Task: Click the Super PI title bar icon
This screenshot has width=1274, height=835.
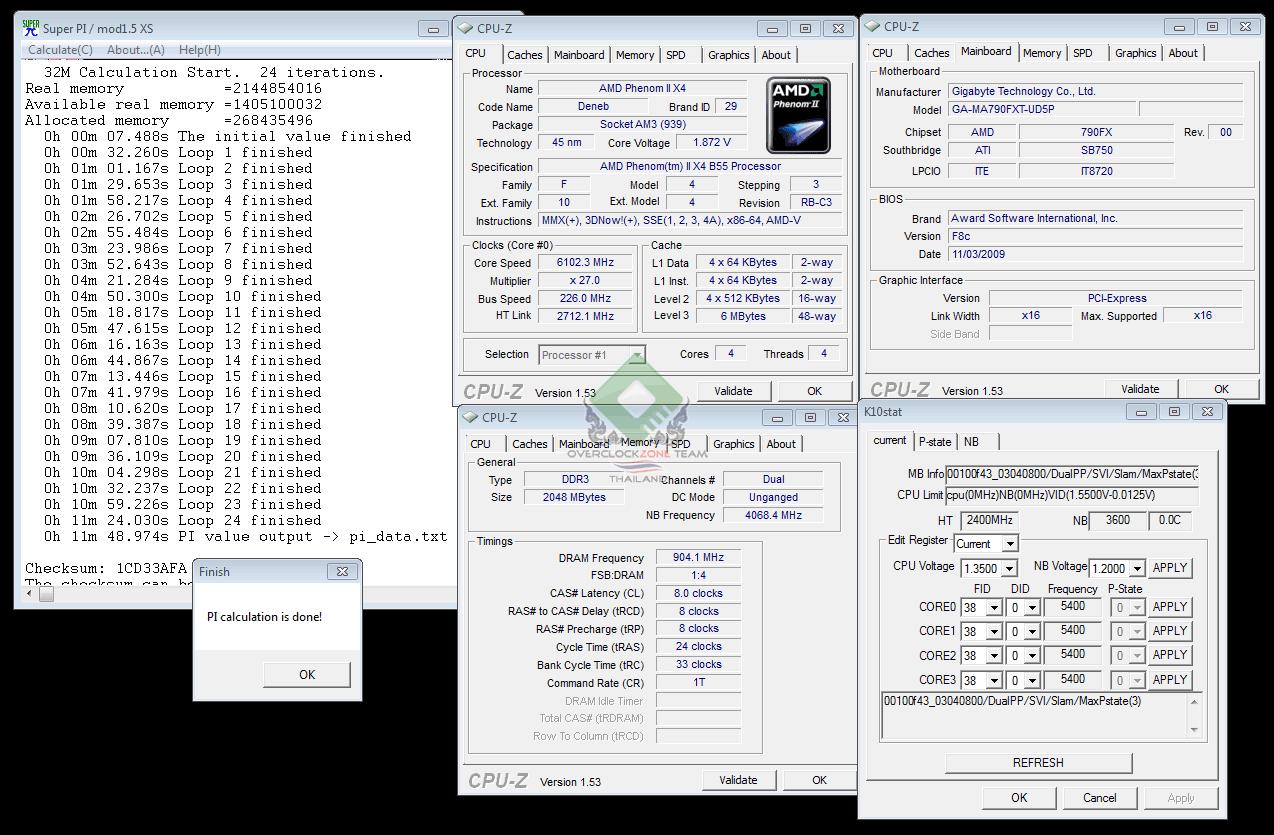Action: point(31,28)
